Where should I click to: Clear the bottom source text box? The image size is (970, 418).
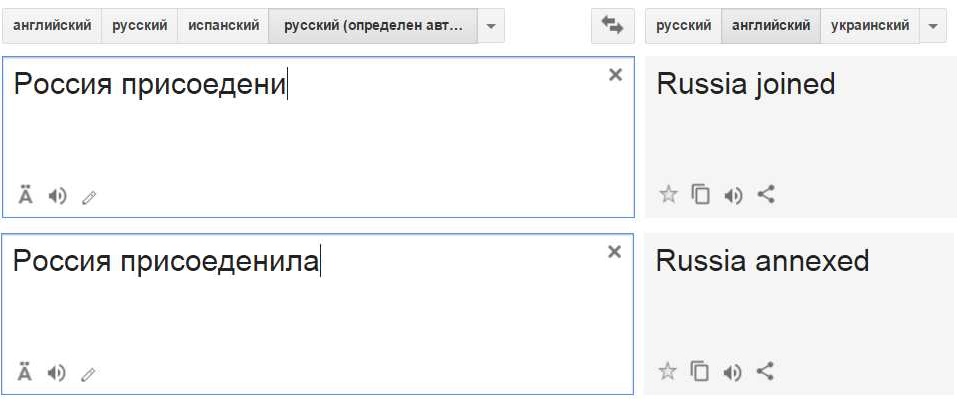pos(615,252)
